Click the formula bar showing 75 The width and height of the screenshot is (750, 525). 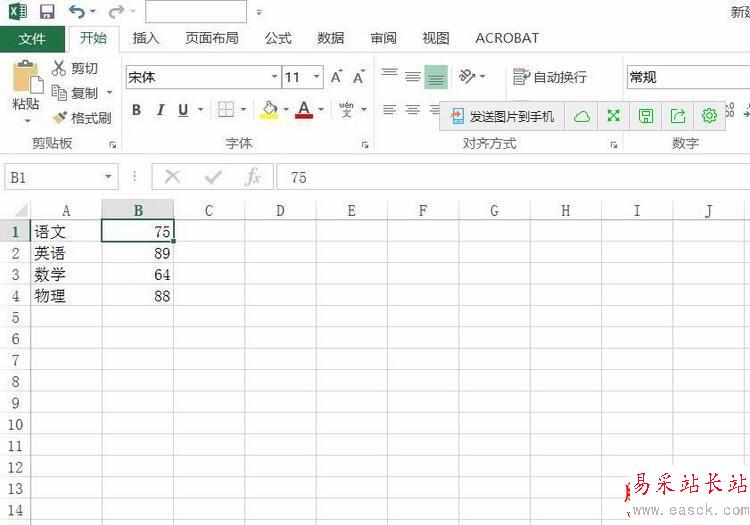pyautogui.click(x=513, y=177)
